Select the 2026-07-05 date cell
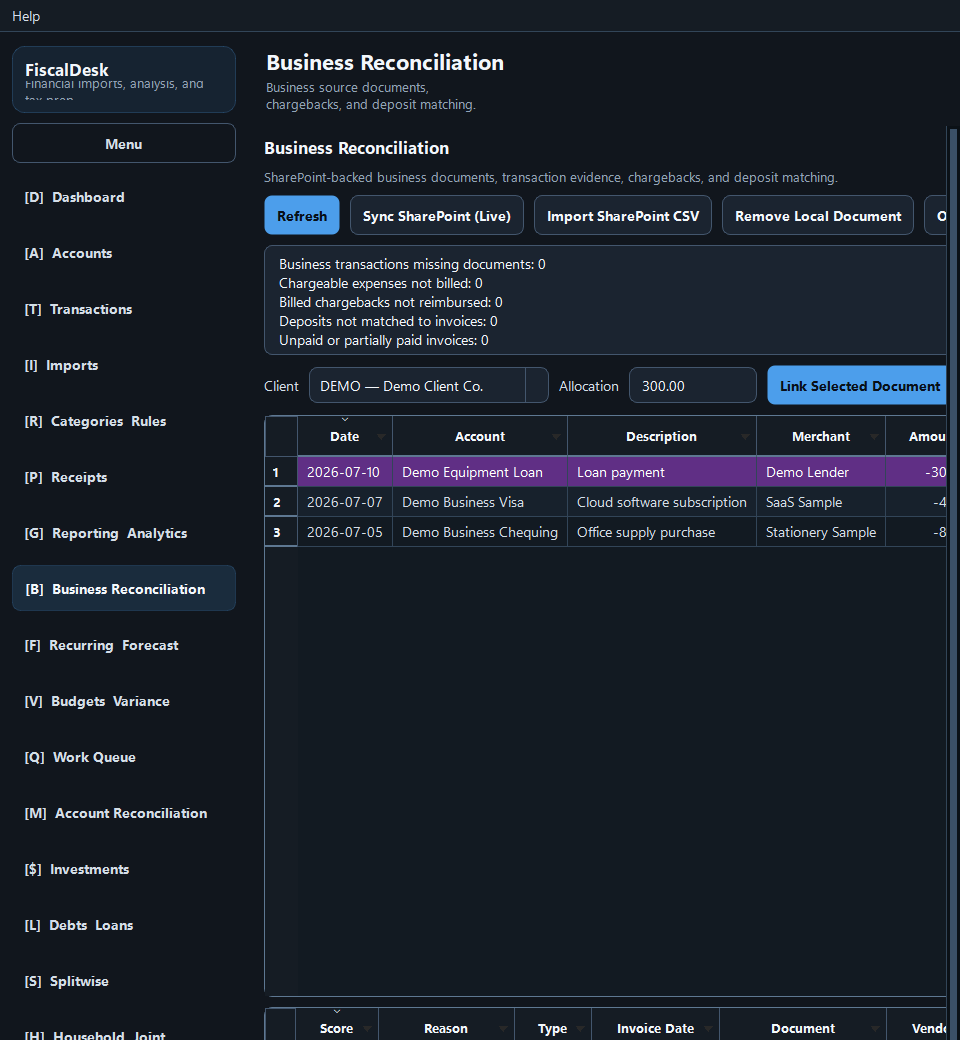Viewport: 960px width, 1040px height. [x=345, y=532]
